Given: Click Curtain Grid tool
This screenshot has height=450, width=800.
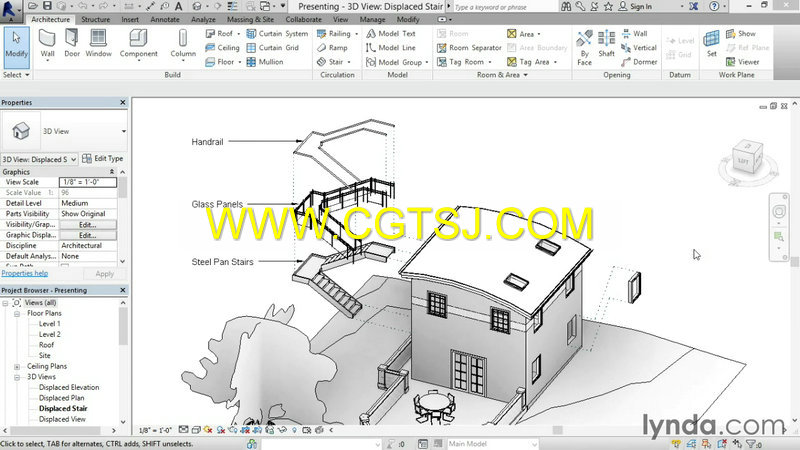Looking at the screenshot, I should 272,47.
